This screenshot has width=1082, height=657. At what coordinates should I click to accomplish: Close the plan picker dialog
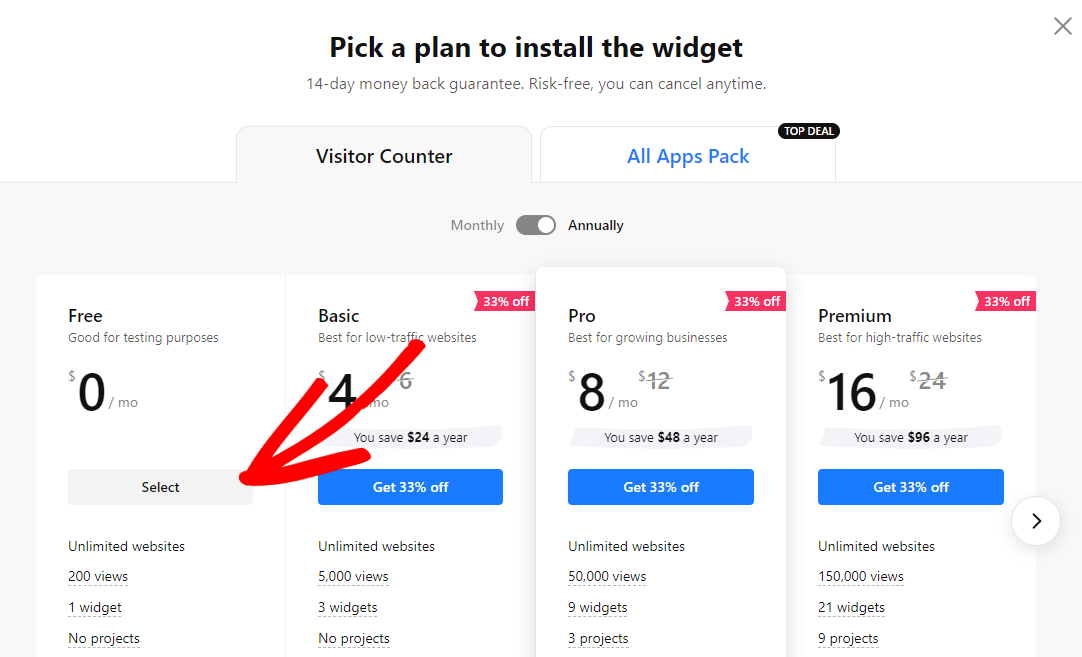click(x=1062, y=26)
